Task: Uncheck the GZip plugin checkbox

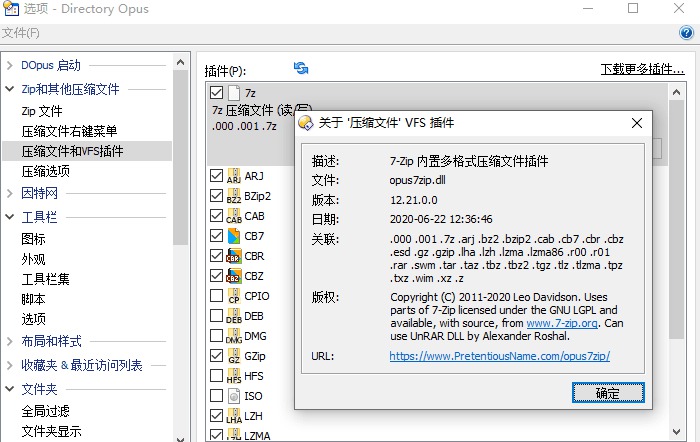Action: (x=217, y=355)
